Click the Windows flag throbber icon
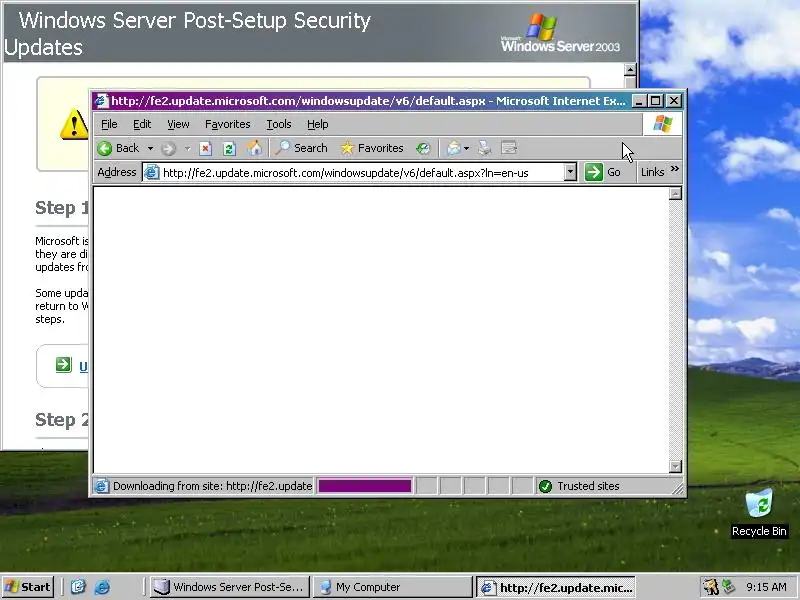This screenshot has width=800, height=600. pos(662,124)
